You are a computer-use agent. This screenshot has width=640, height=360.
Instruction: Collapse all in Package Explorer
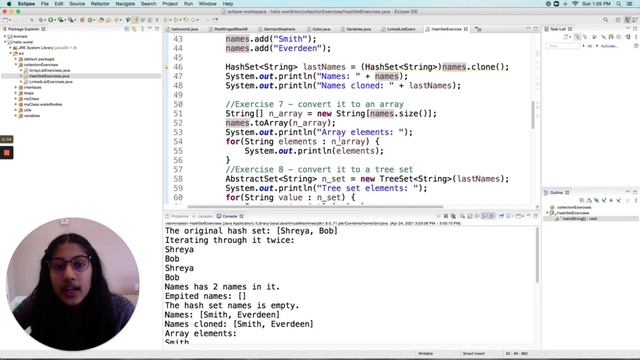click(127, 29)
